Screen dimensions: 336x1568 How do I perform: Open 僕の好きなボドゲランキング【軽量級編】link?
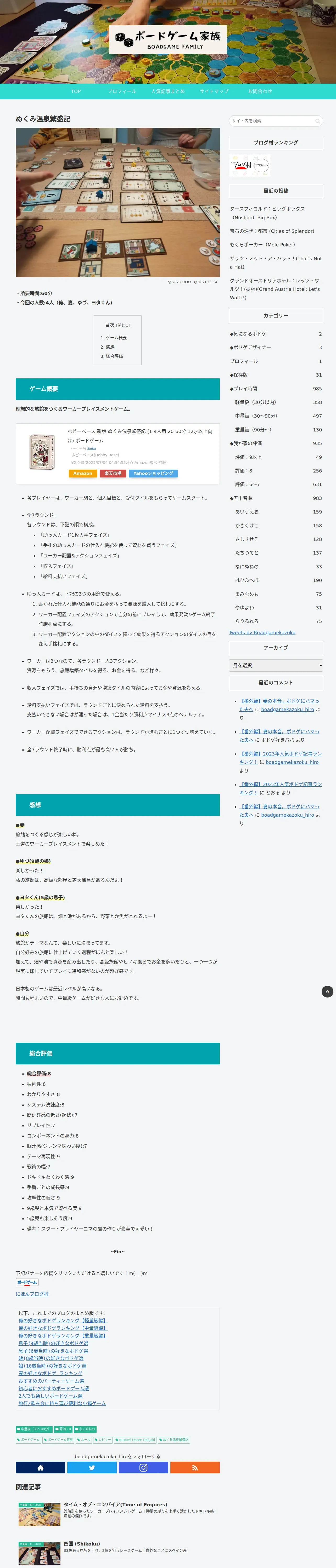click(63, 1320)
